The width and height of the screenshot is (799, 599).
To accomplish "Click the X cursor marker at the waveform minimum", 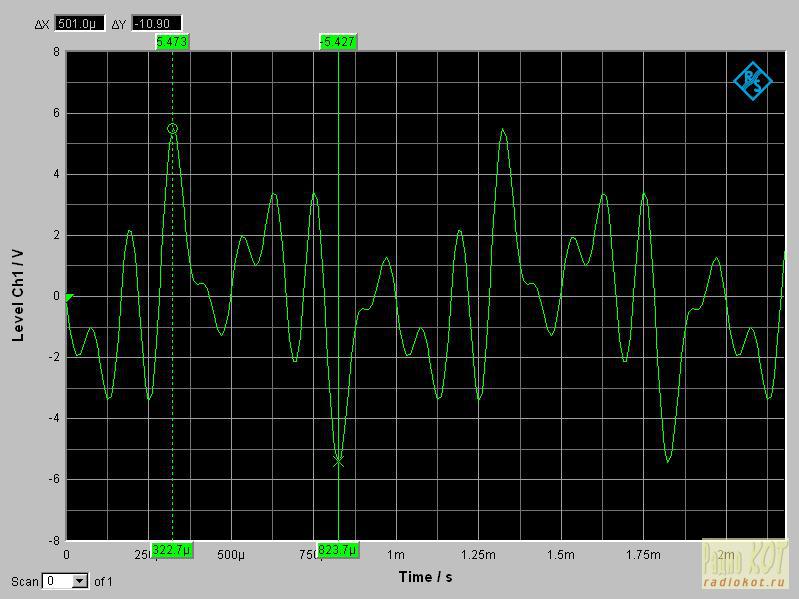I will (x=338, y=461).
